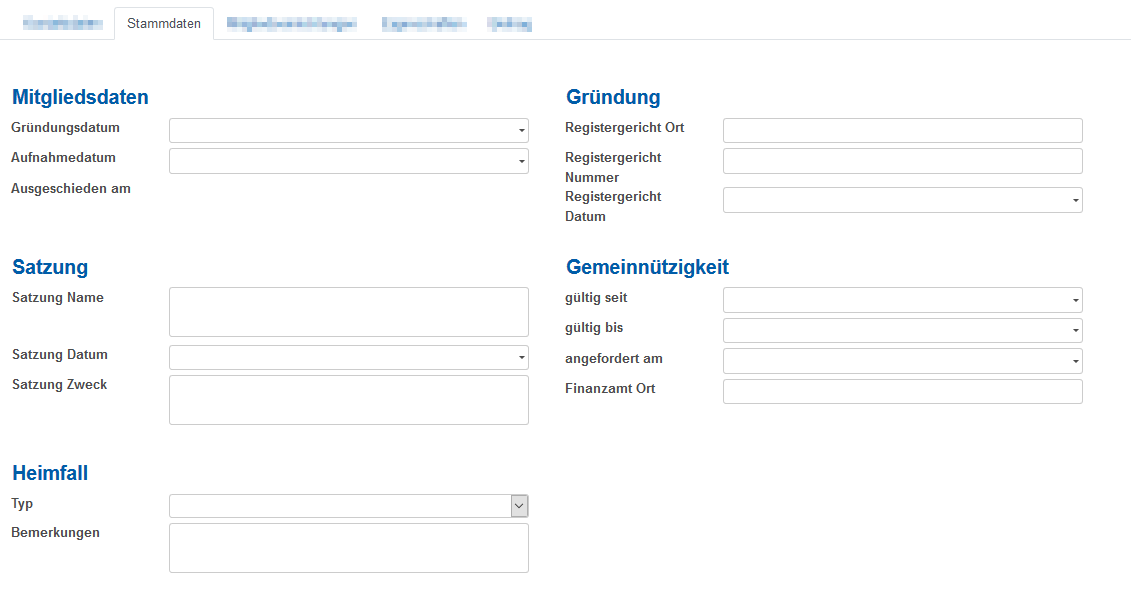The height and width of the screenshot is (614, 1131).
Task: Click the Satzung Name label text
Action: point(58,298)
